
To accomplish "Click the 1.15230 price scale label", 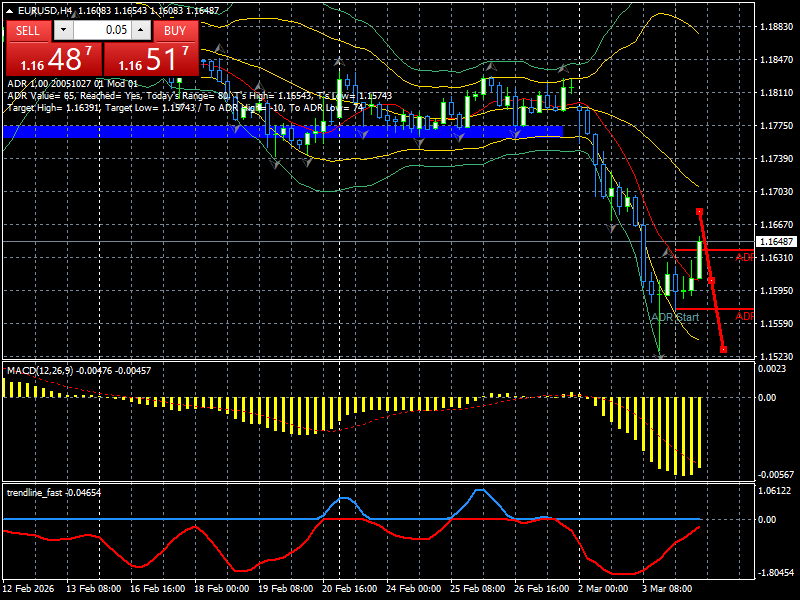I will point(777,356).
